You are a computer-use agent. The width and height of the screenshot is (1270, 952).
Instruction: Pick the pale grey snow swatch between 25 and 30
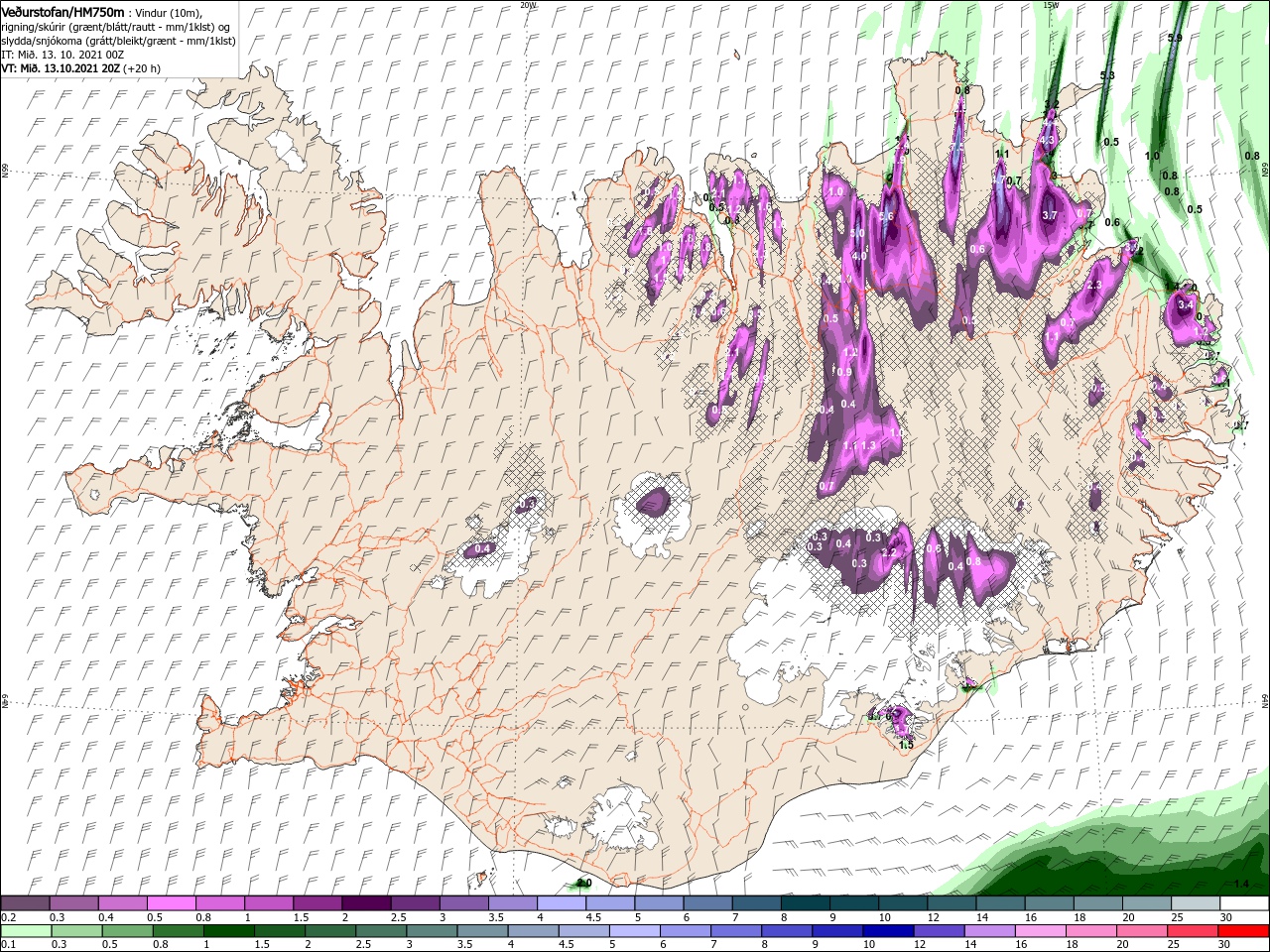point(1195,903)
